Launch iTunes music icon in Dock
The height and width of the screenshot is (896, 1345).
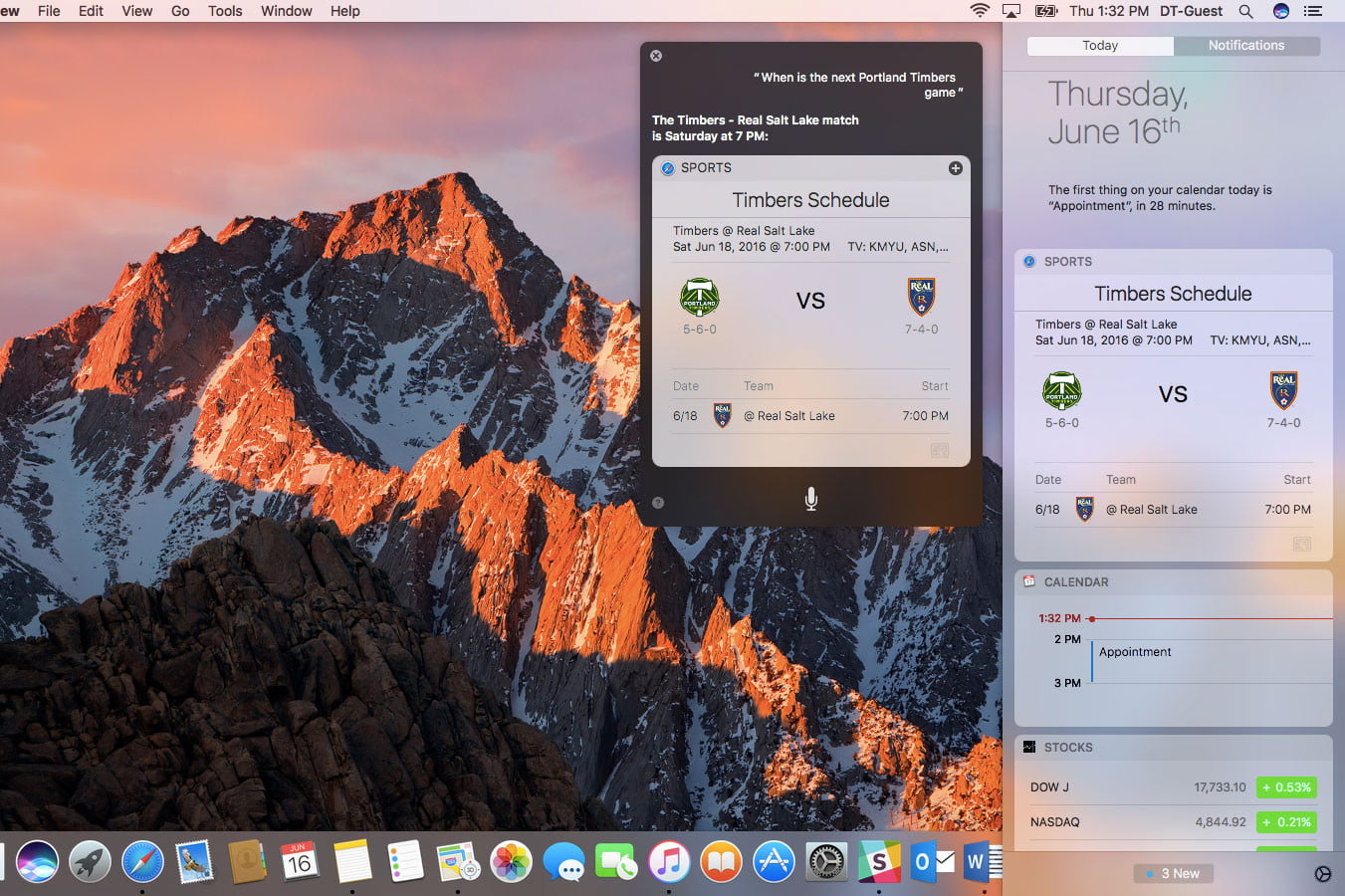click(669, 862)
